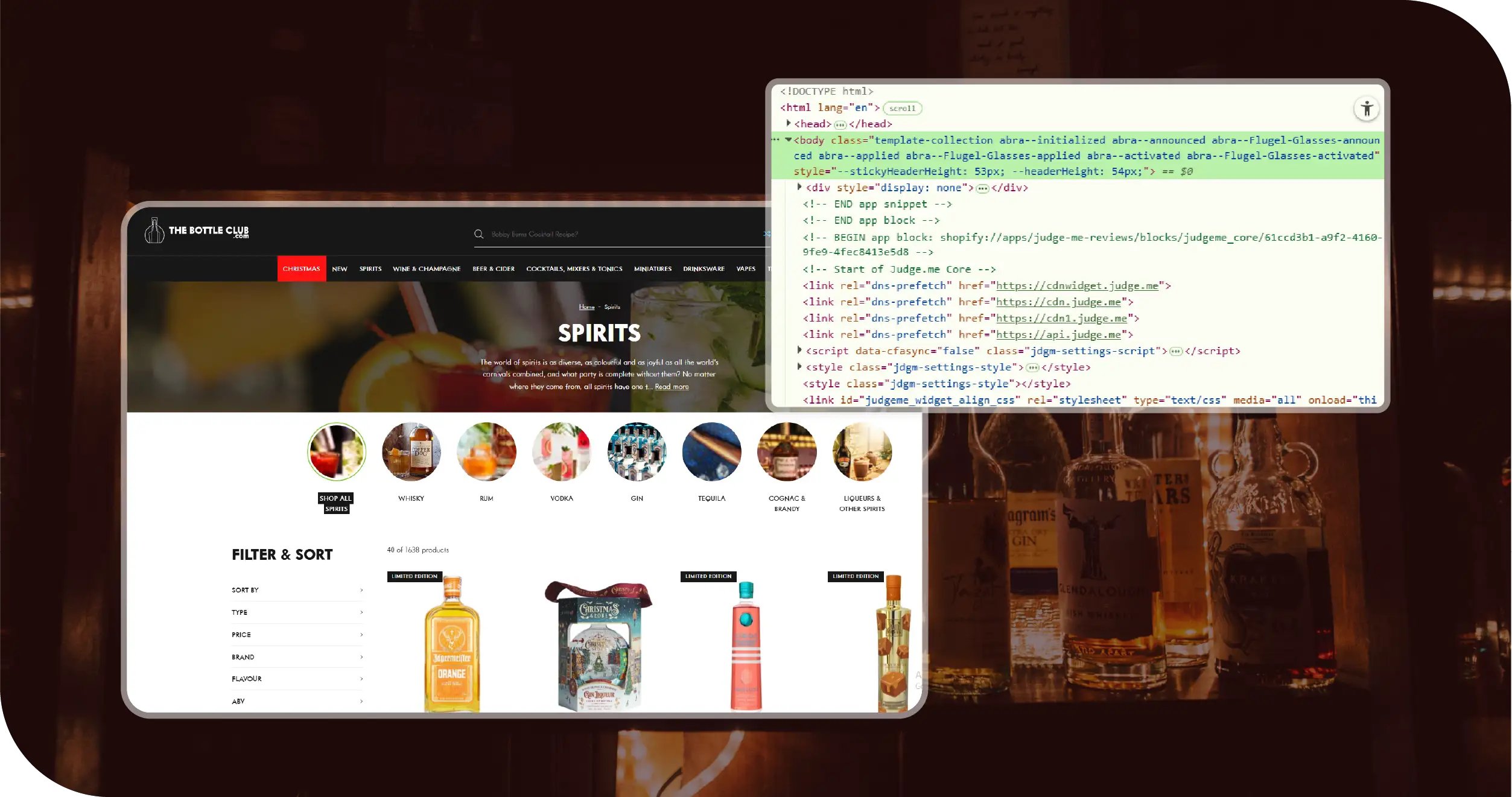Click the search magnifier icon
The width and height of the screenshot is (1512, 797).
479,234
